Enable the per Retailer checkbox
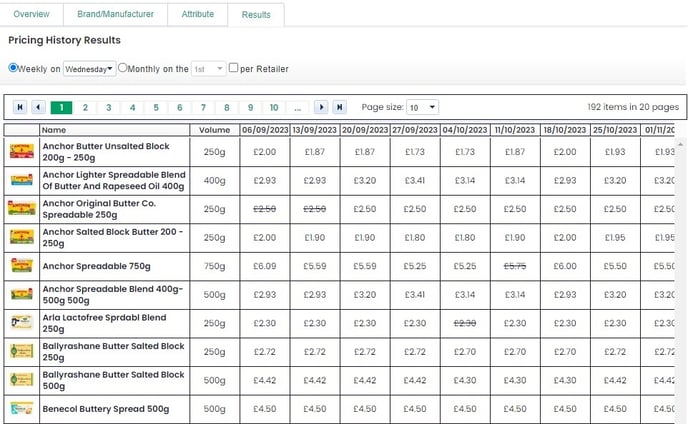Image resolution: width=688 pixels, height=424 pixels. coord(233,68)
